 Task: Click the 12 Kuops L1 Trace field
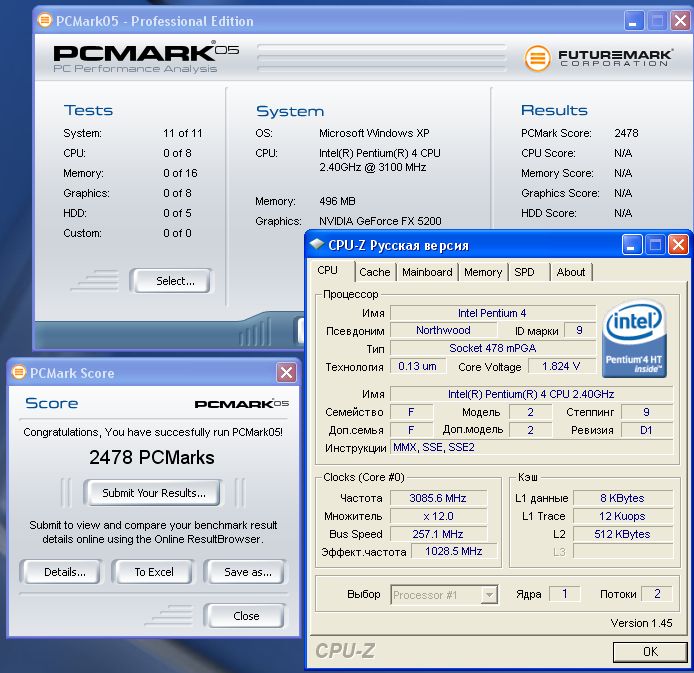623,516
